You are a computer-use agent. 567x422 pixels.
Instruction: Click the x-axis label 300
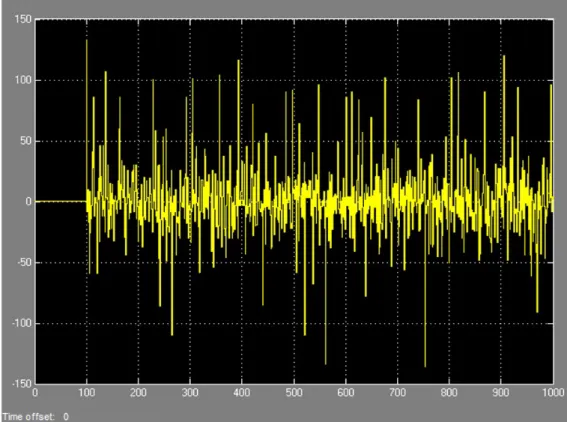(190, 393)
